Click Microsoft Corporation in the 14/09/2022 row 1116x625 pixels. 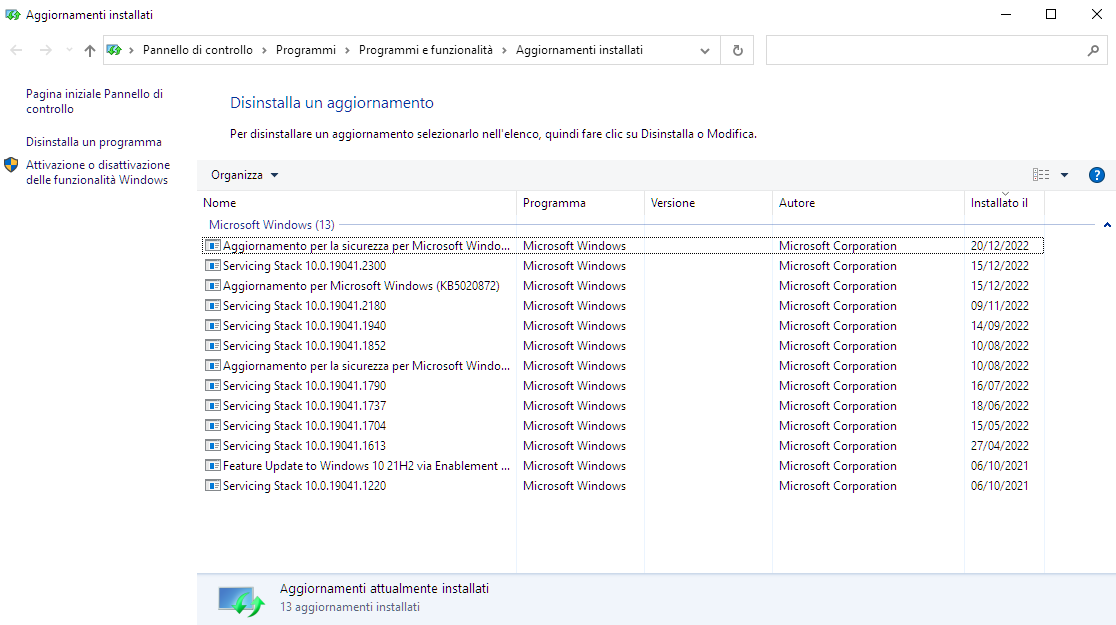coord(838,325)
